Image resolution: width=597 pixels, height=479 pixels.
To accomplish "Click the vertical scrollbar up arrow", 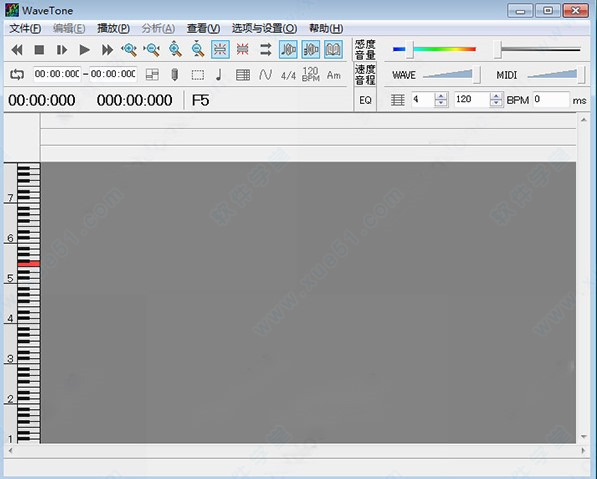I will 584,120.
